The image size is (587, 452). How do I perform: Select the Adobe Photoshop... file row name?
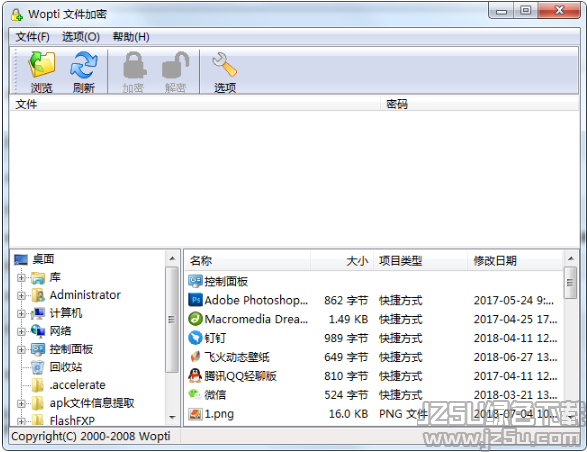[x=256, y=300]
